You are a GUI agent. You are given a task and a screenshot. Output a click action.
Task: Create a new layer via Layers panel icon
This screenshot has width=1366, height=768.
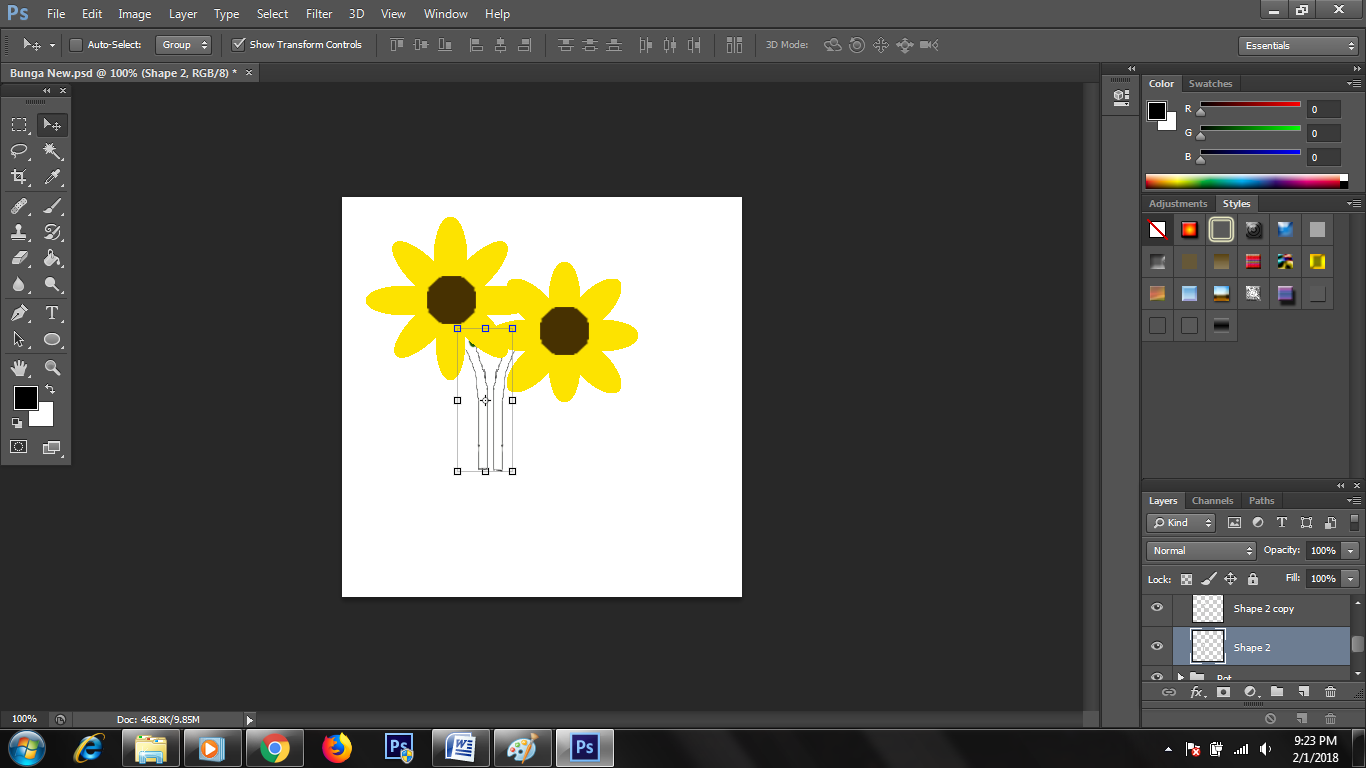click(x=1303, y=692)
